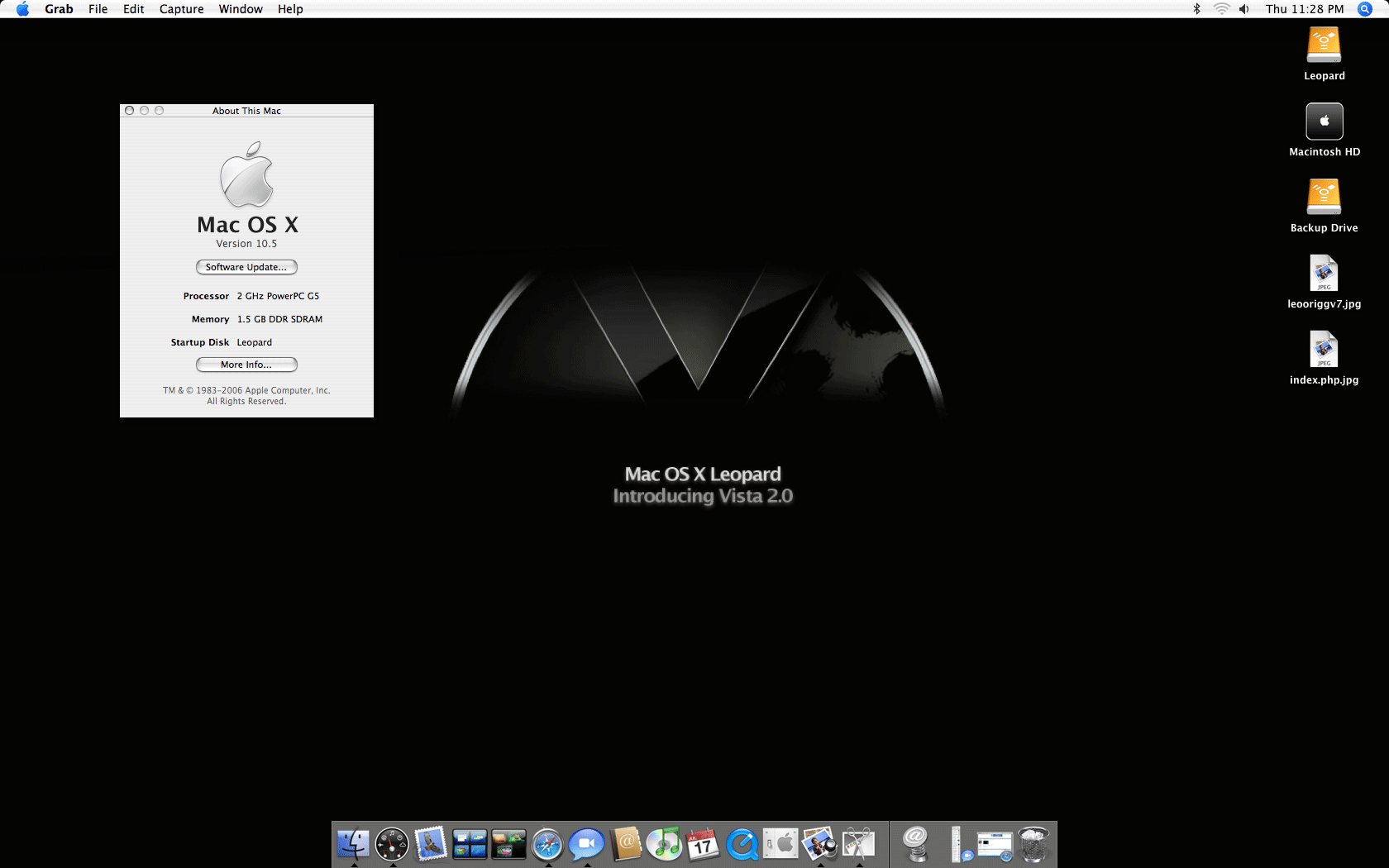Click the Thu 11:28 PM clock
Image resolution: width=1389 pixels, height=868 pixels.
(1305, 9)
